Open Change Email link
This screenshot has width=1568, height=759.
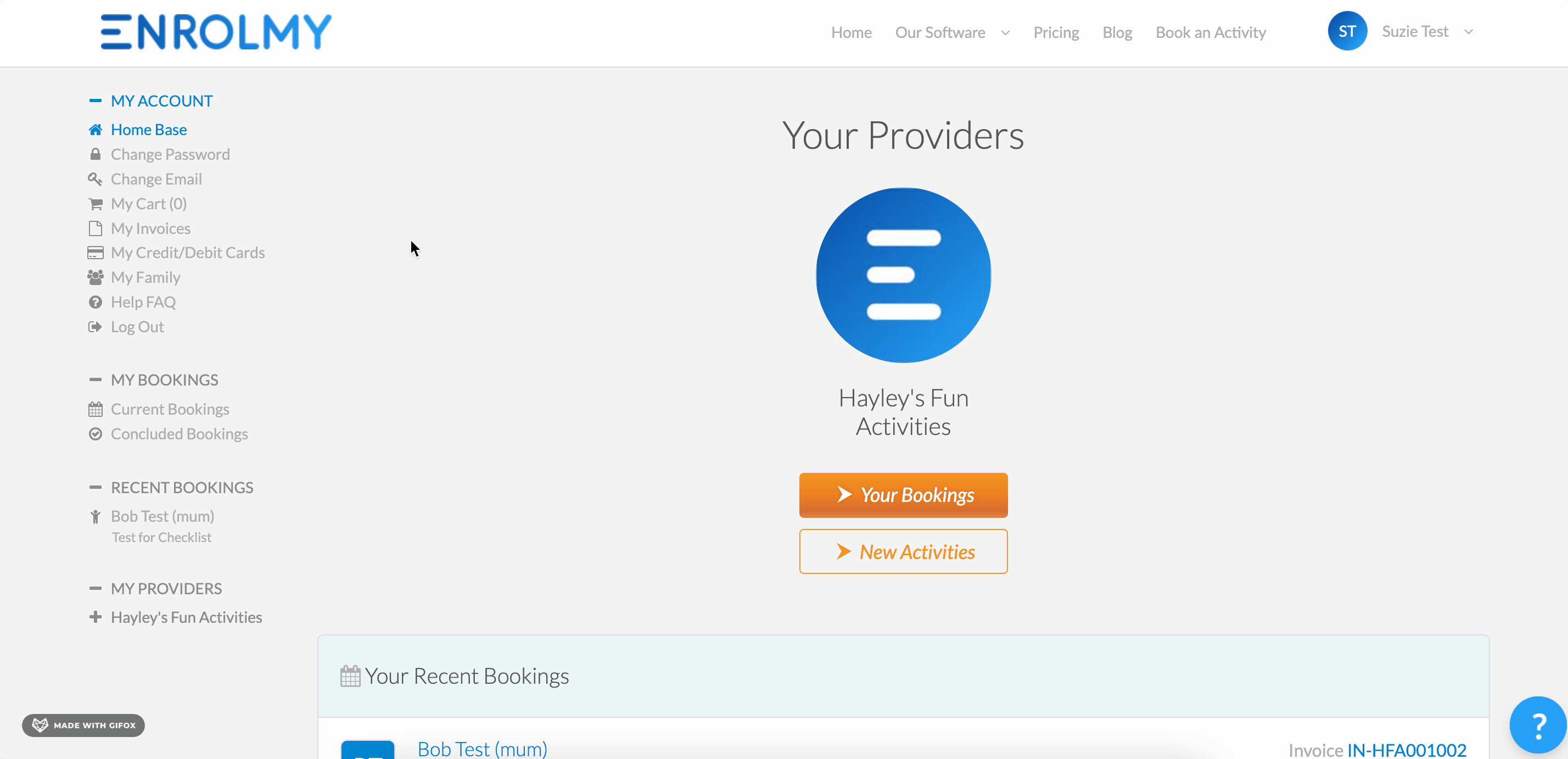tap(156, 179)
